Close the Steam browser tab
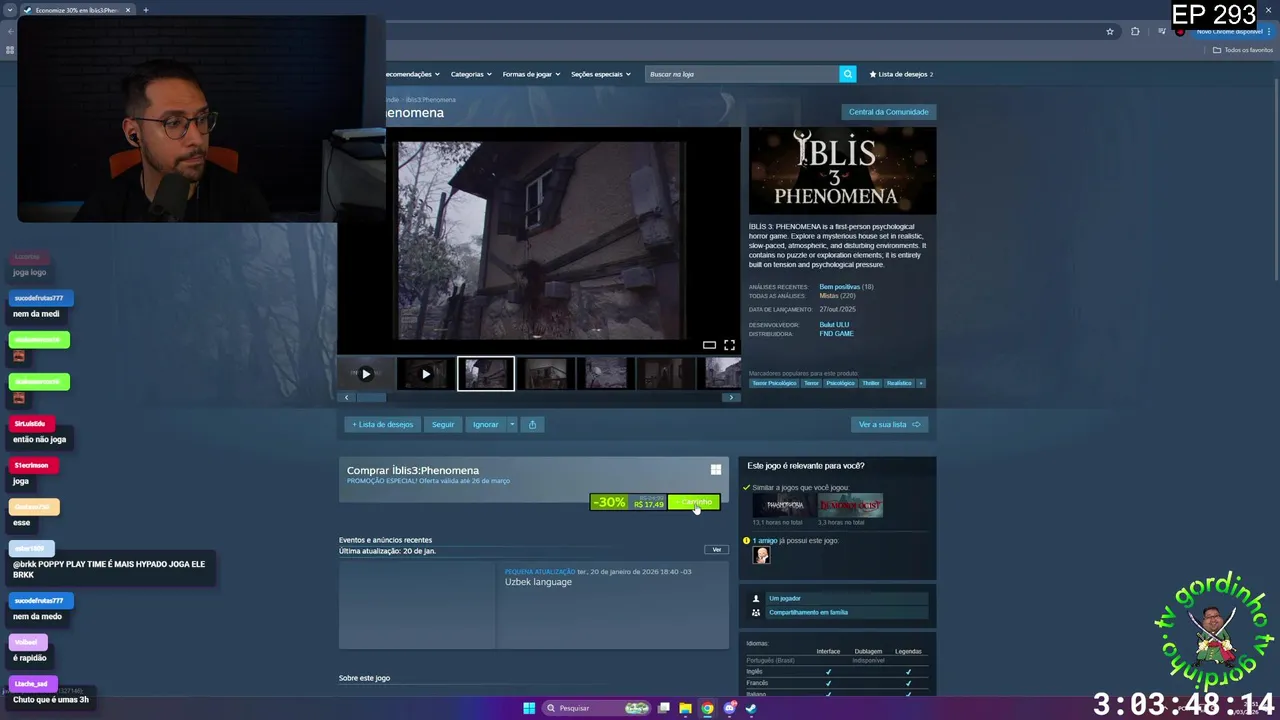Image resolution: width=1280 pixels, height=720 pixels. [x=128, y=10]
